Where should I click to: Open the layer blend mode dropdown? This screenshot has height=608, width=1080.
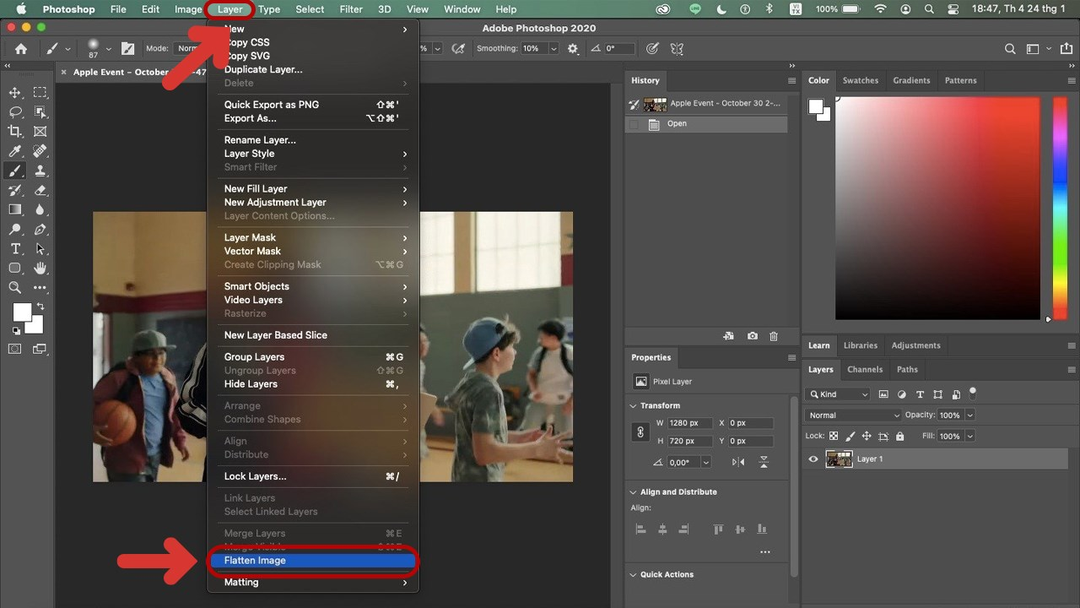tap(853, 415)
